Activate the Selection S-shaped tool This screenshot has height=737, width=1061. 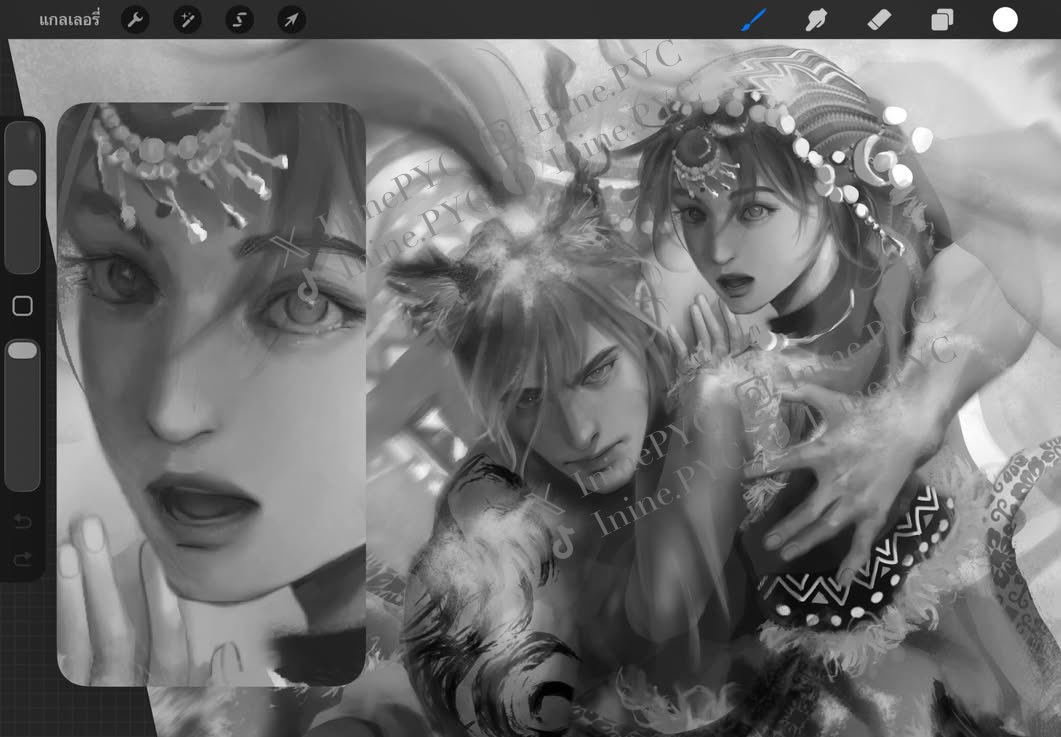[x=240, y=20]
